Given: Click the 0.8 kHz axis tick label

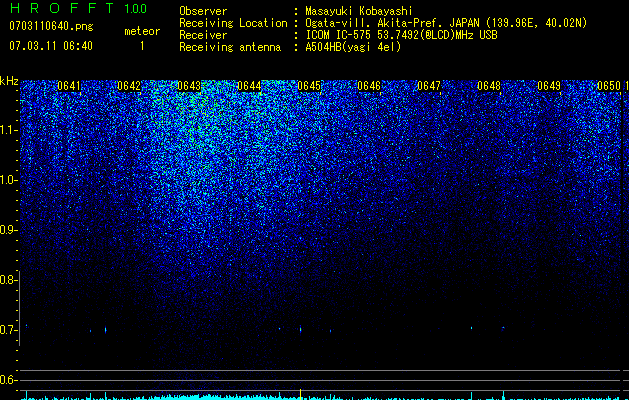Looking at the screenshot, I should coord(8,280).
